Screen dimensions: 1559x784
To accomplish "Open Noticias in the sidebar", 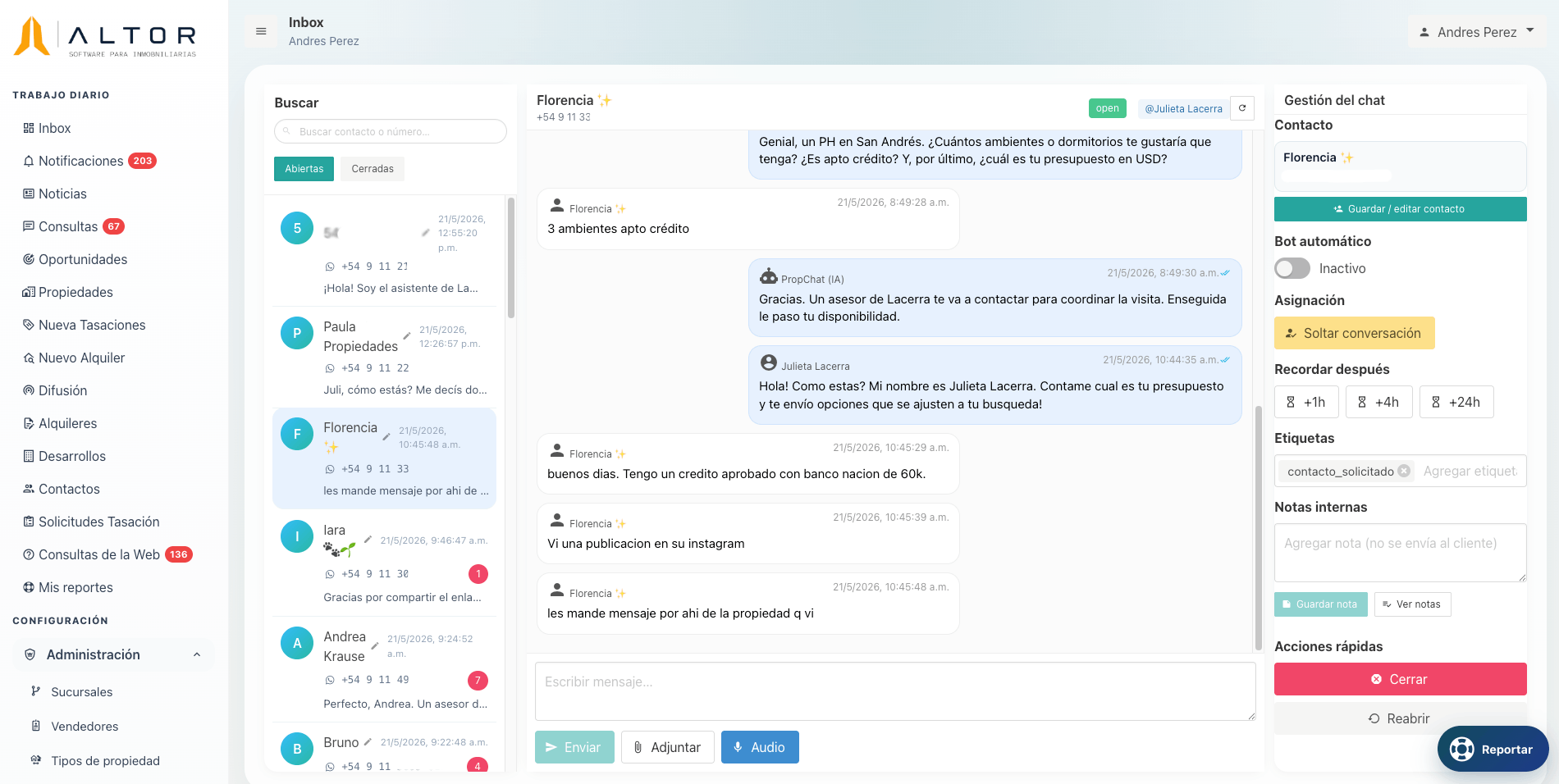I will pos(55,194).
